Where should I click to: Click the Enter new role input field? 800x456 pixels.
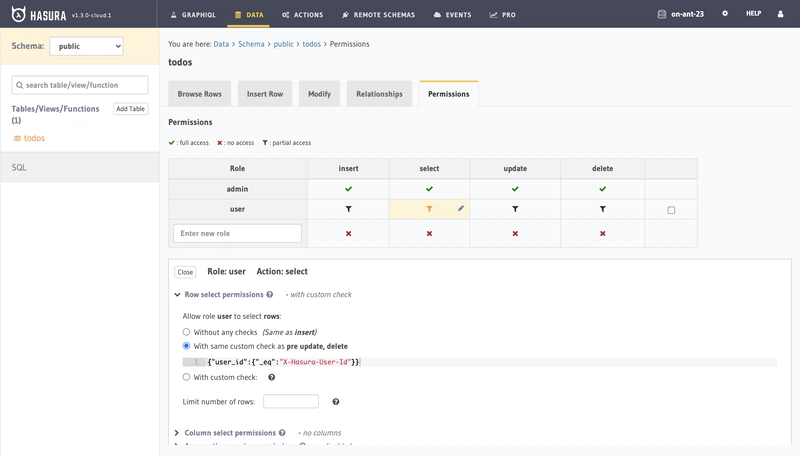(x=237, y=233)
